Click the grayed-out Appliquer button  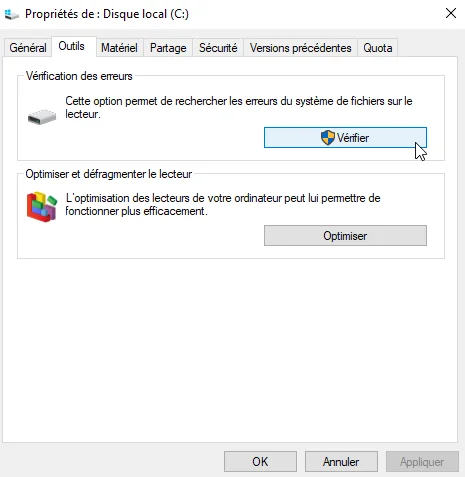point(422,462)
